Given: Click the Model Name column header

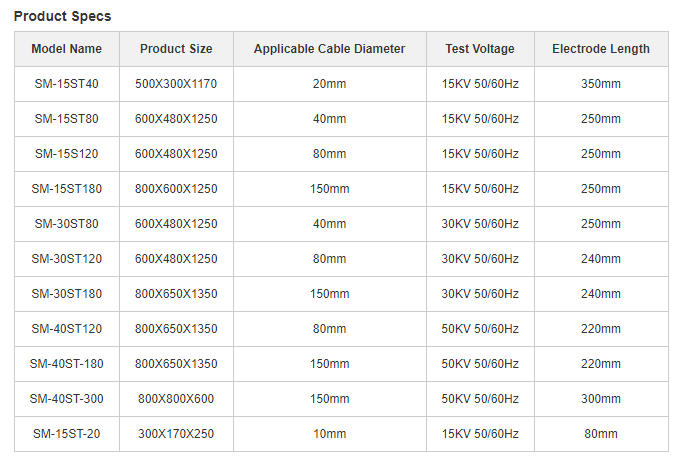Looking at the screenshot, I should point(67,49).
